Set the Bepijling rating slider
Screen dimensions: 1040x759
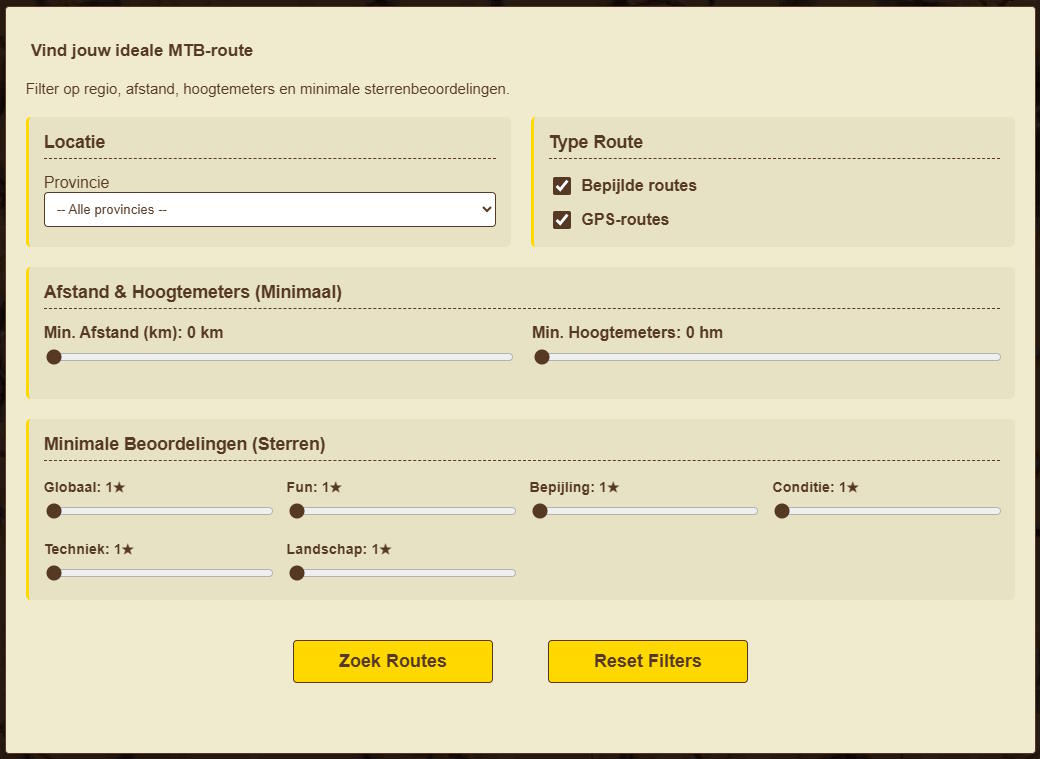click(644, 511)
